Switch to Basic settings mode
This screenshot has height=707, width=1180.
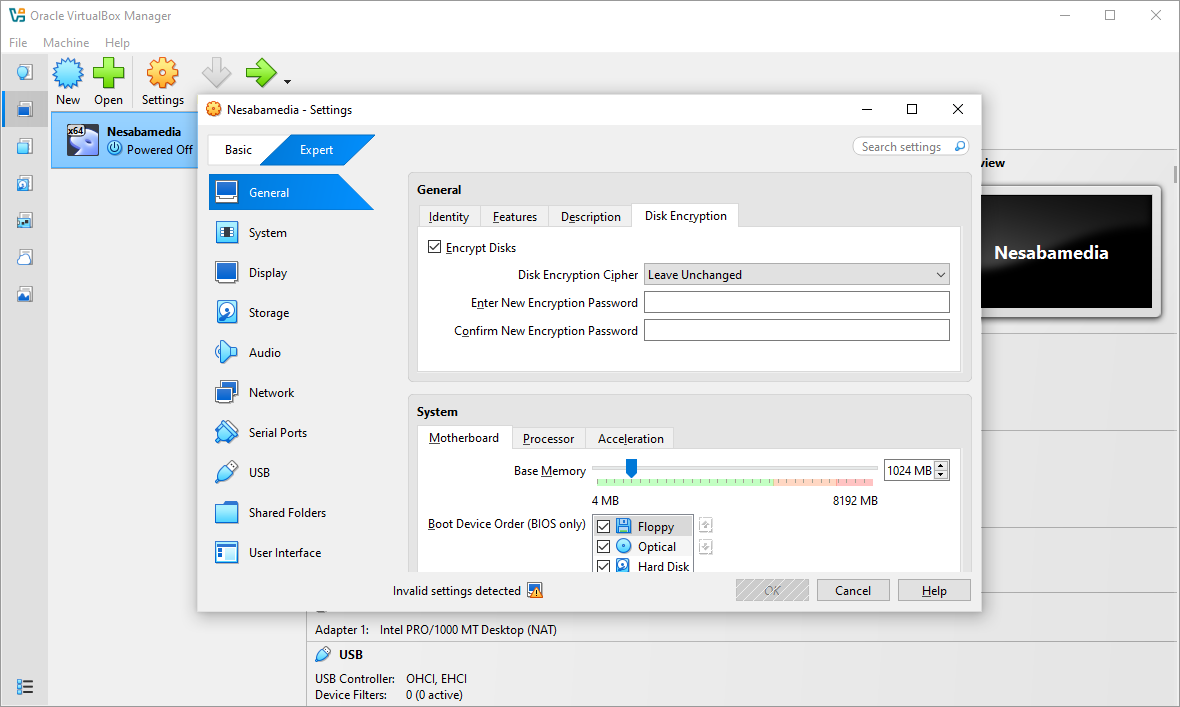tap(238, 150)
